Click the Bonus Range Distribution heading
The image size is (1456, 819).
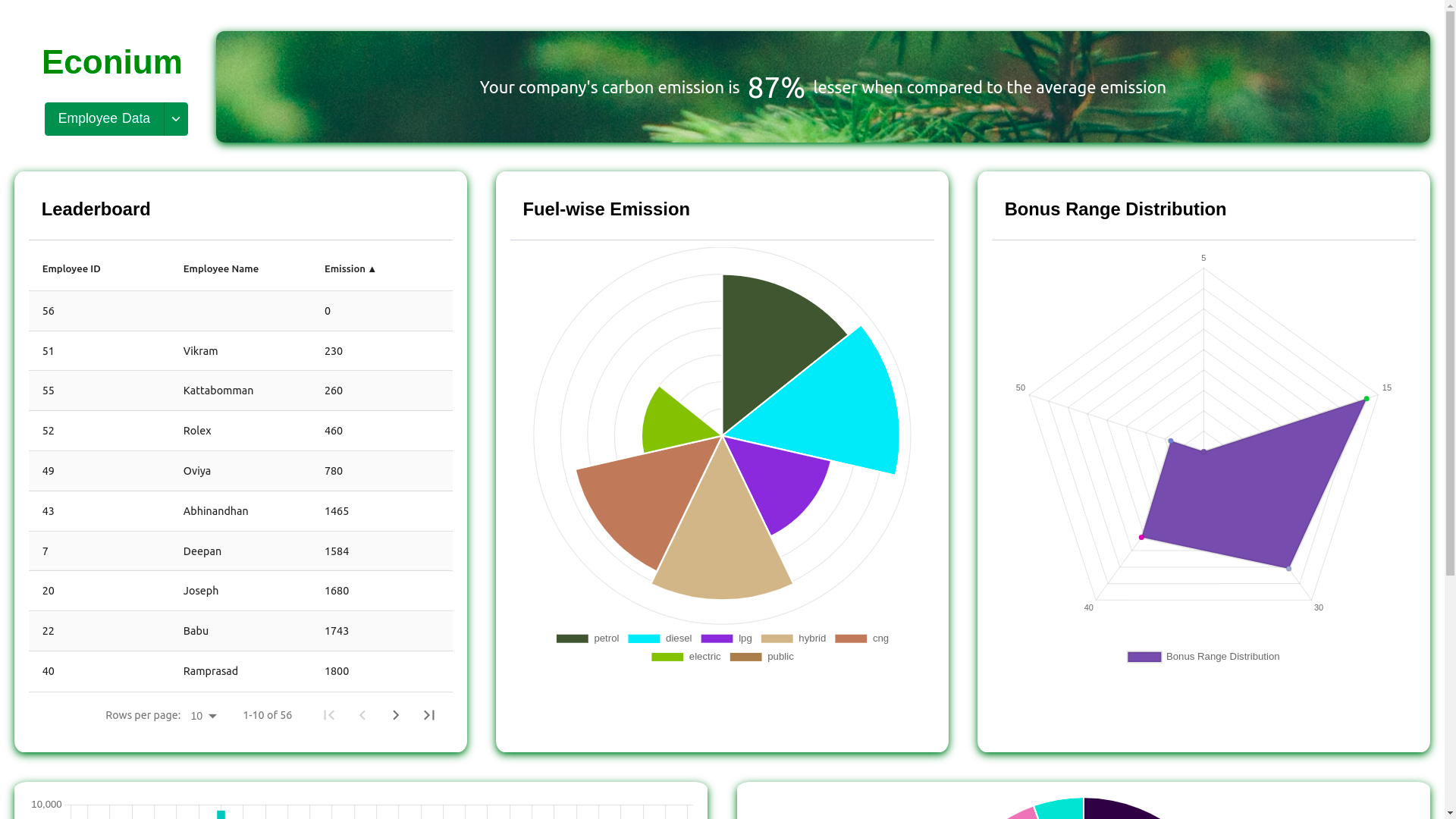click(x=1115, y=209)
